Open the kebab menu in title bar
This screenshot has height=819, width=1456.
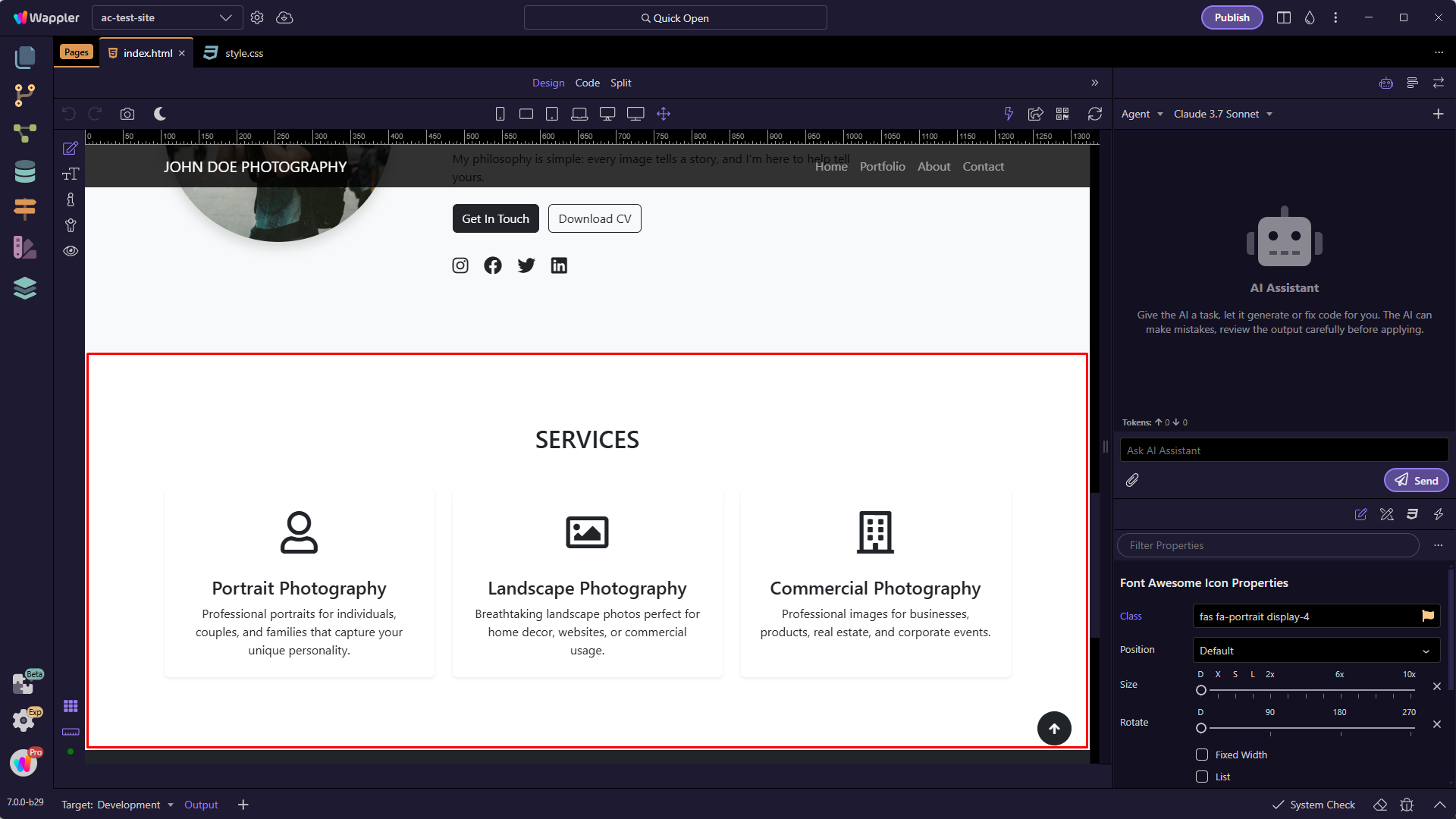coord(1335,17)
